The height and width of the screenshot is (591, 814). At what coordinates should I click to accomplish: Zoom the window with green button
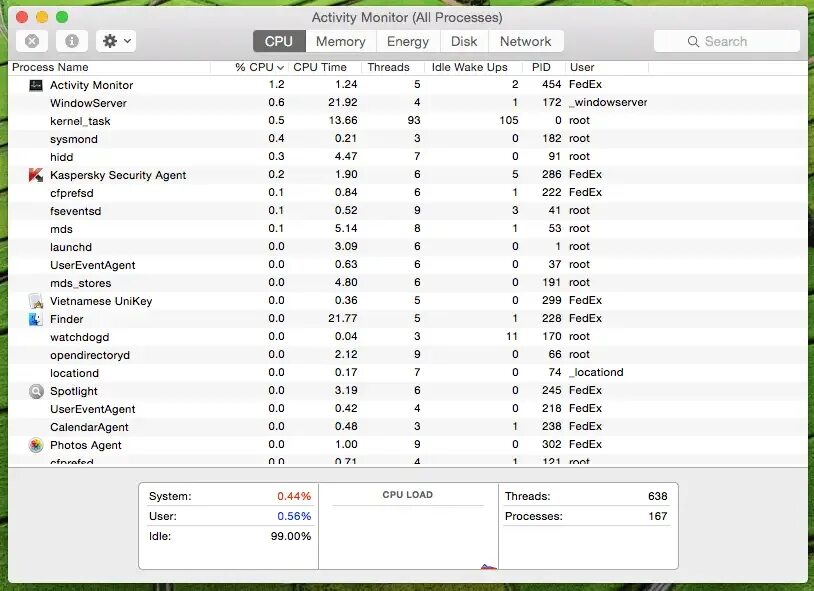tap(62, 17)
